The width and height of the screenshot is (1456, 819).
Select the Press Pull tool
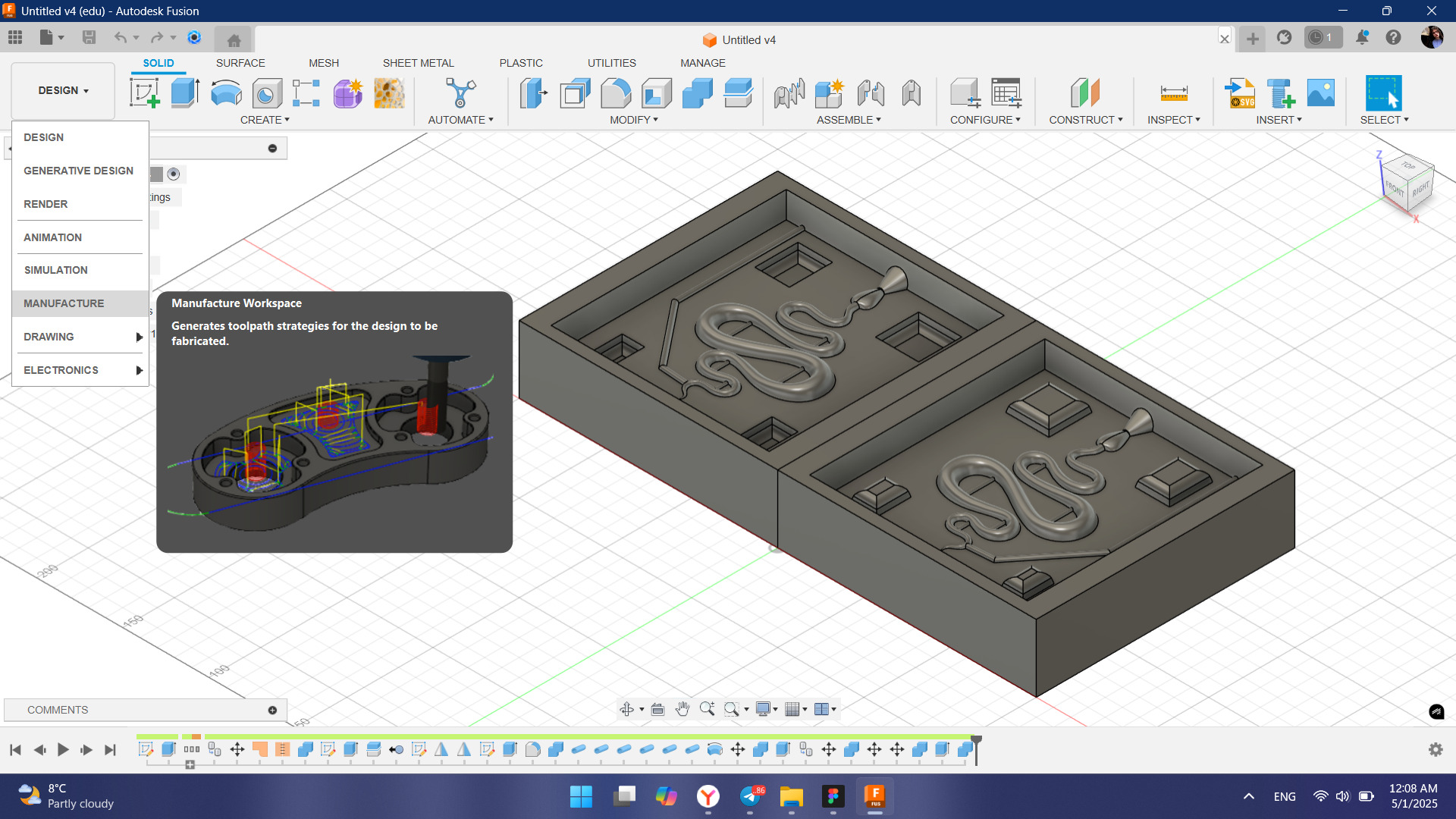pyautogui.click(x=534, y=93)
